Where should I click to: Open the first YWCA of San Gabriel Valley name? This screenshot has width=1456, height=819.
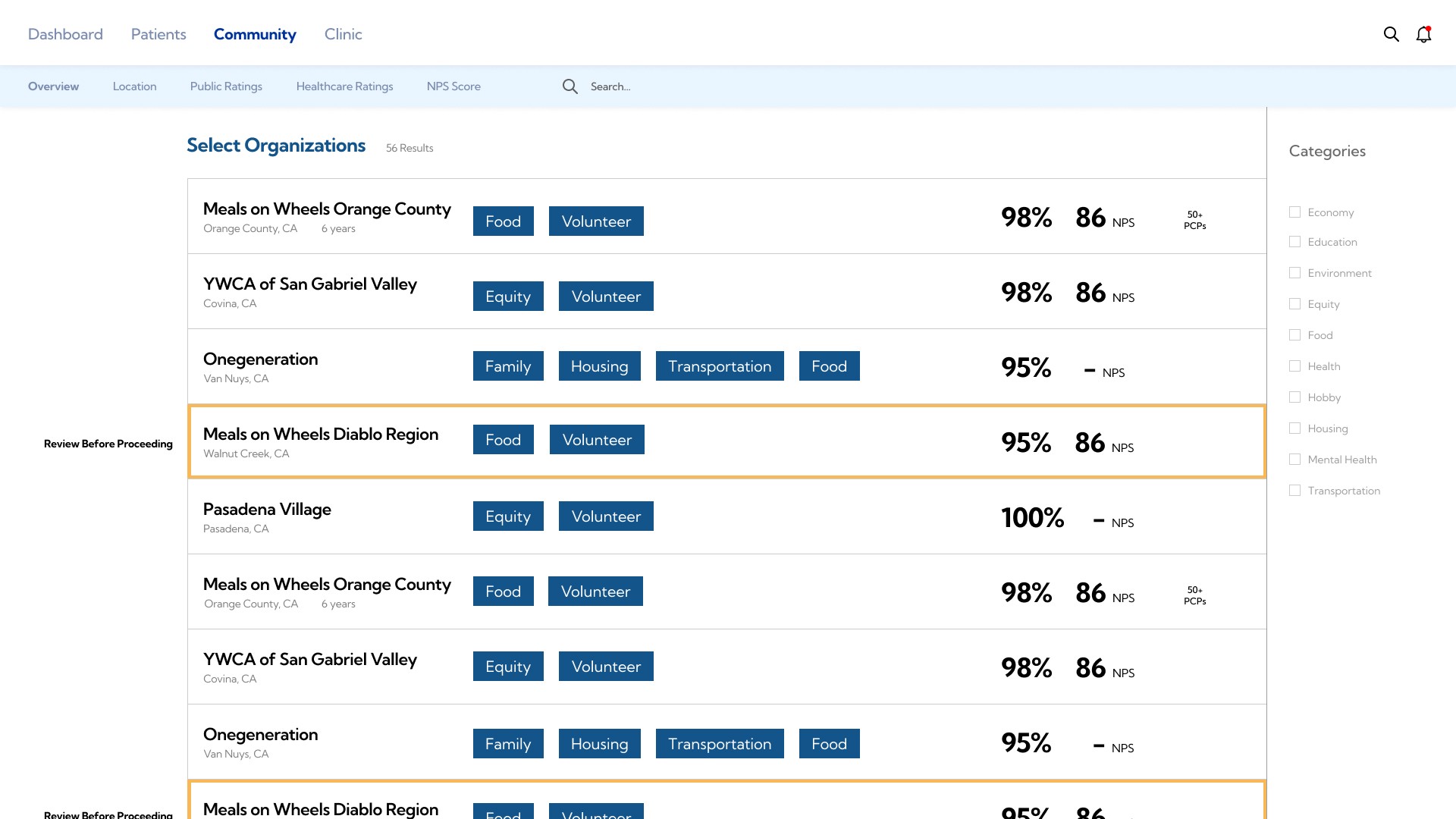click(x=310, y=284)
